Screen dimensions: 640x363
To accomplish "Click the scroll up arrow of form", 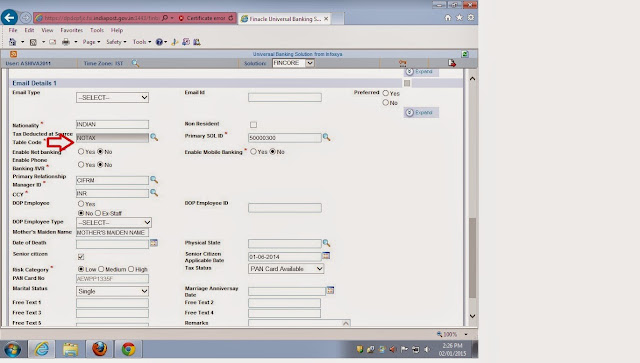I will click(472, 78).
